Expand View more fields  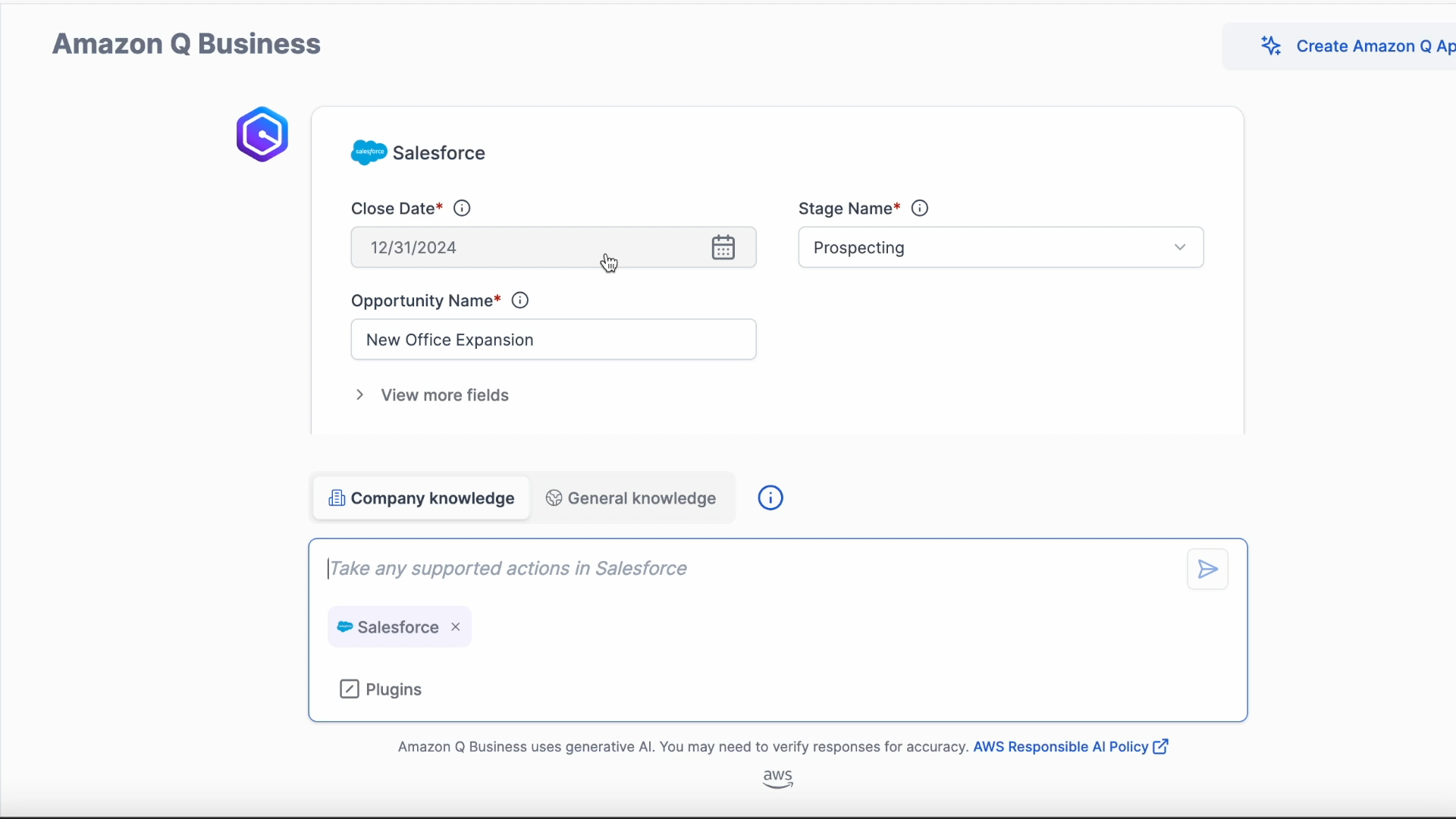click(444, 395)
